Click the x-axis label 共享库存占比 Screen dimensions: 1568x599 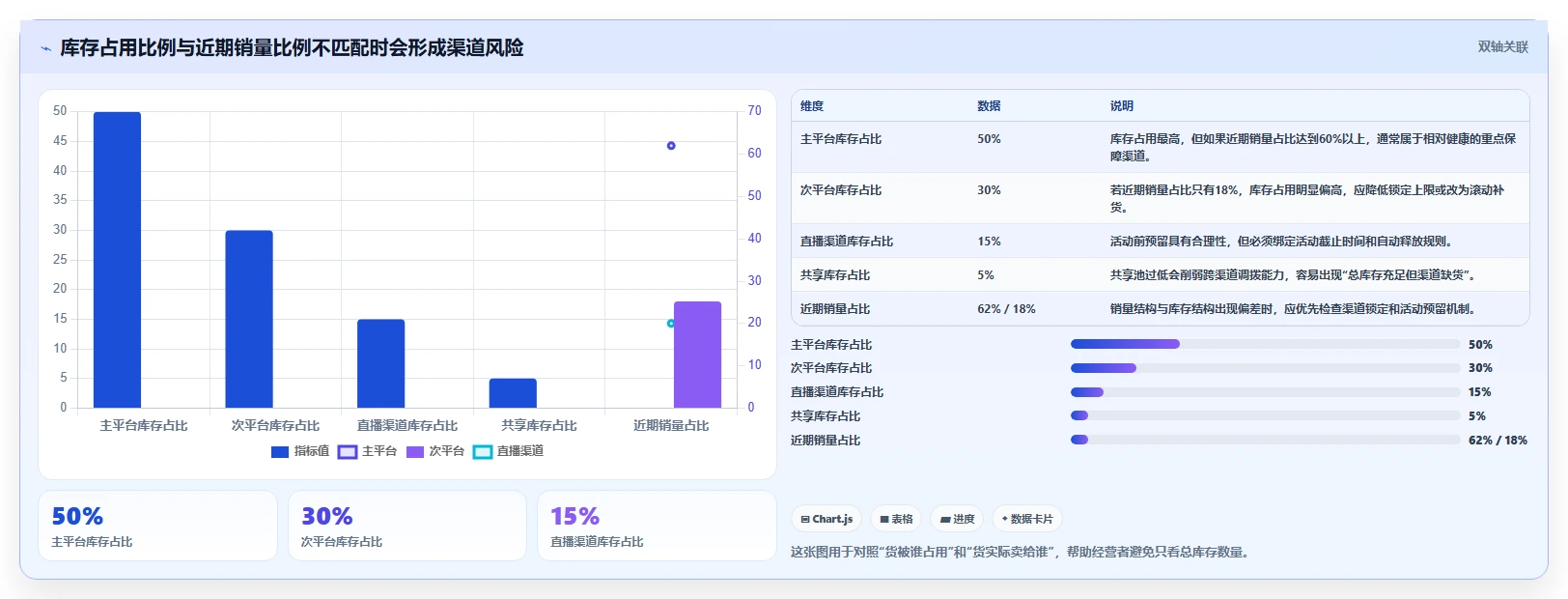(x=539, y=425)
